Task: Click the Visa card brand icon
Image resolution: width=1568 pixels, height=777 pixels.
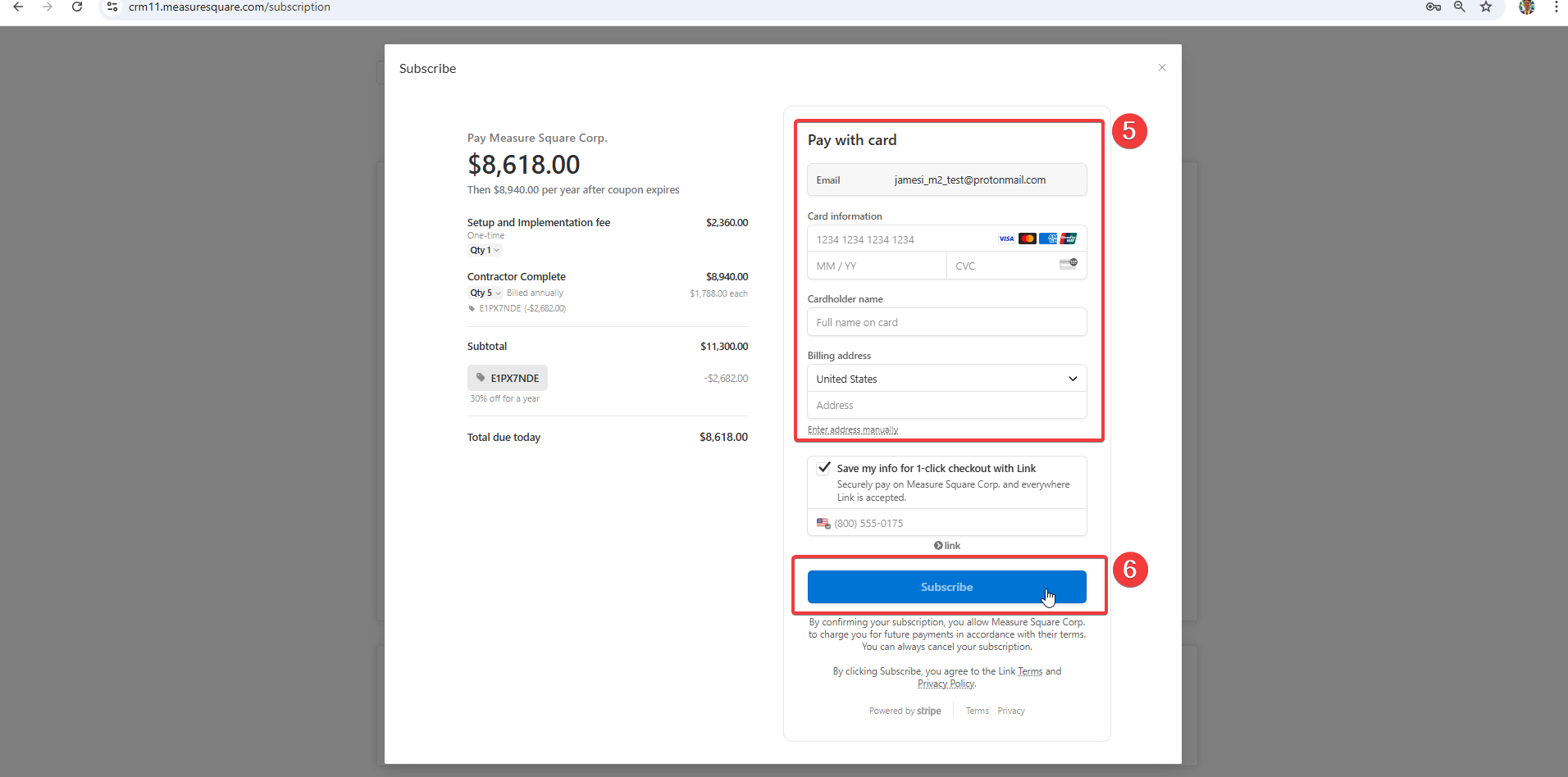Action: (x=1006, y=239)
